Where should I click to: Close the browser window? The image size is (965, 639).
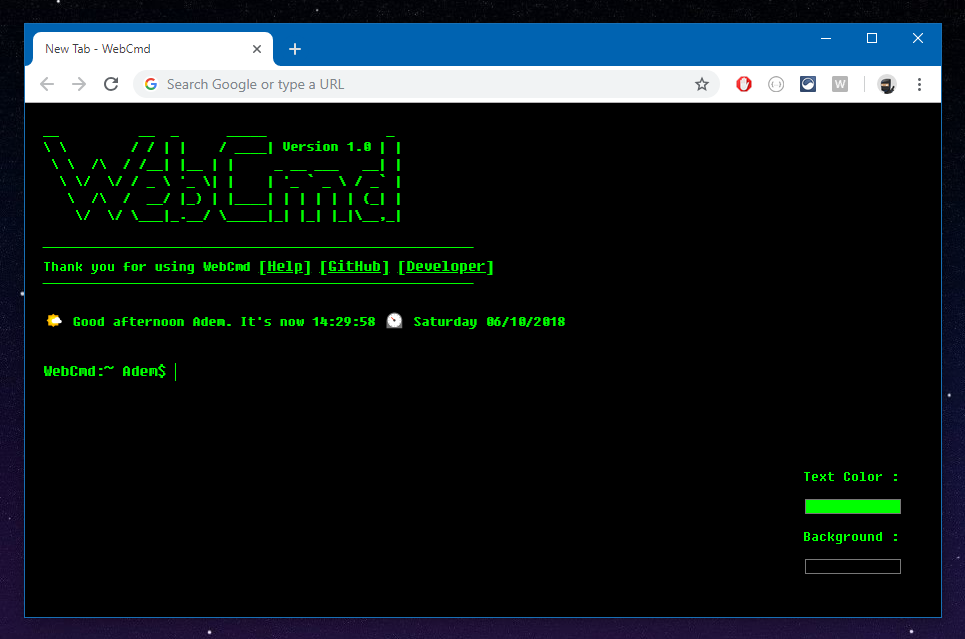click(918, 38)
